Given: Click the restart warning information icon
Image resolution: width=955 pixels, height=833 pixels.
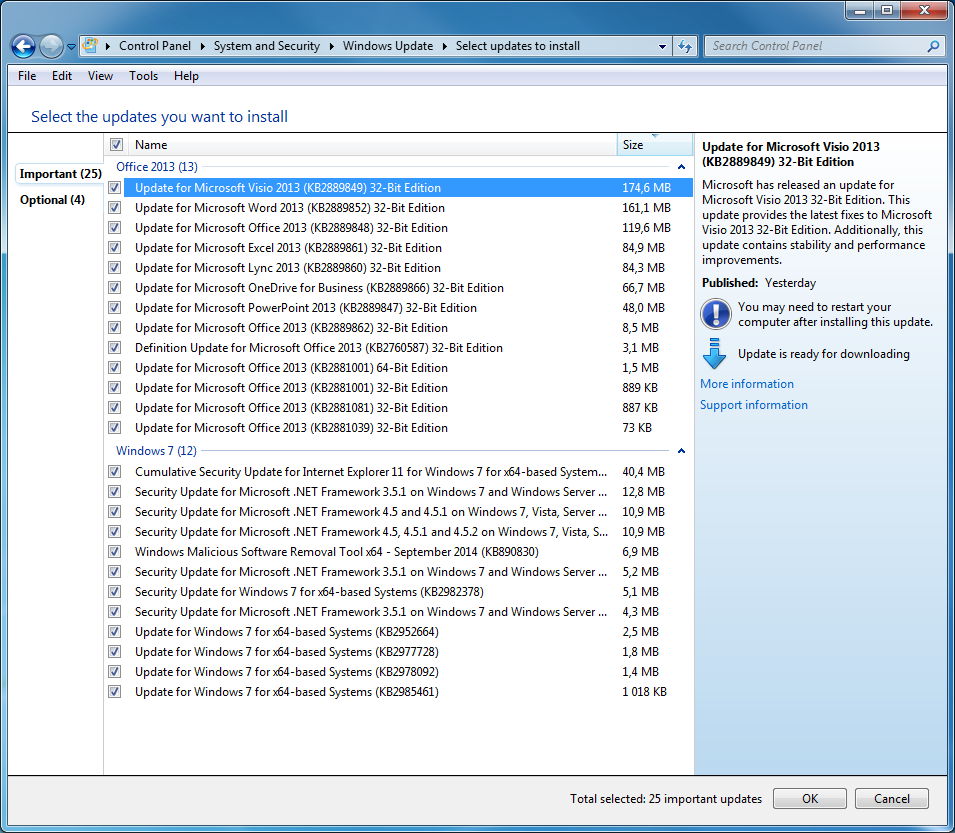Looking at the screenshot, I should tap(716, 314).
